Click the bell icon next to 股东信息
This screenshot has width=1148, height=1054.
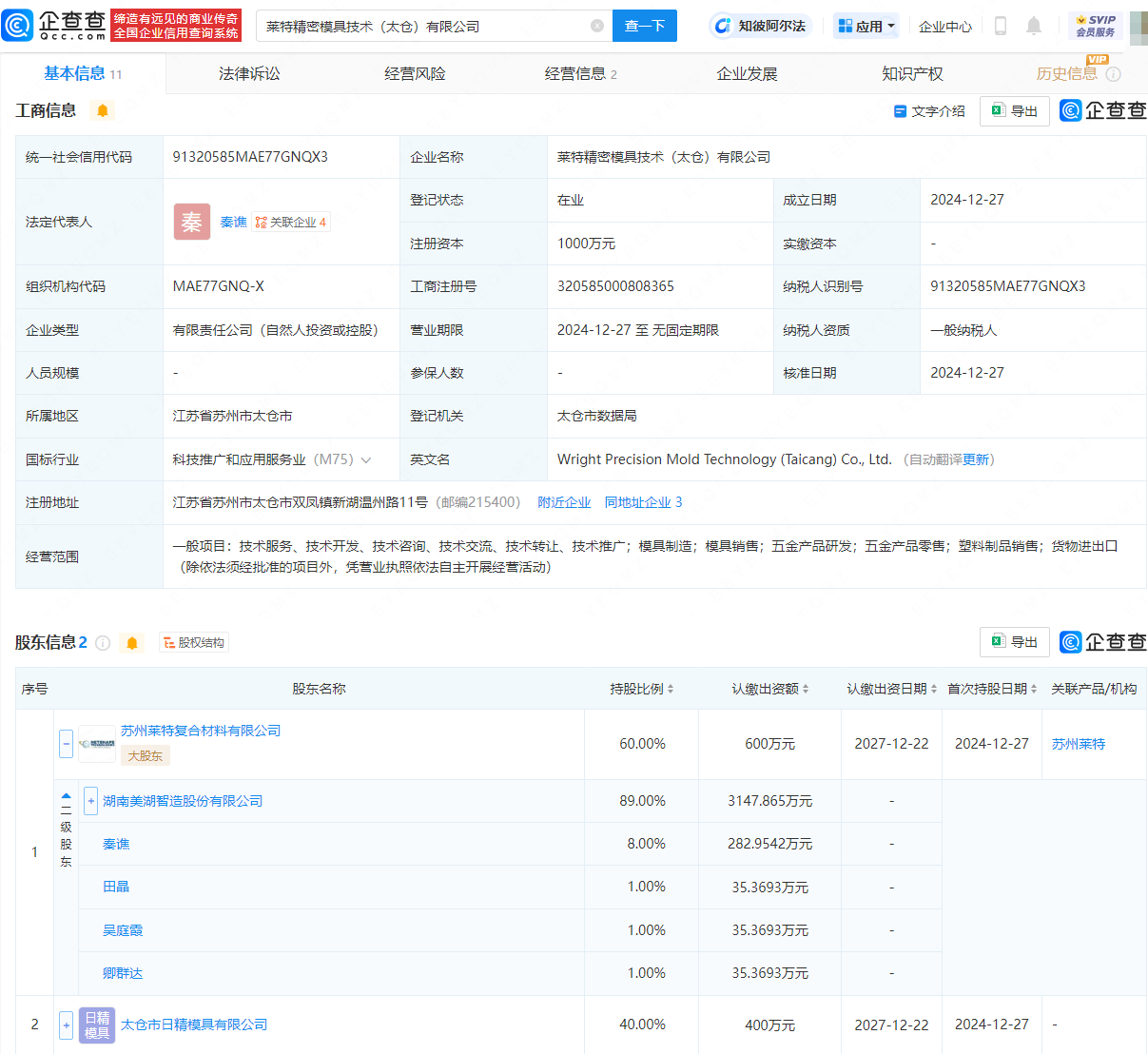click(132, 643)
